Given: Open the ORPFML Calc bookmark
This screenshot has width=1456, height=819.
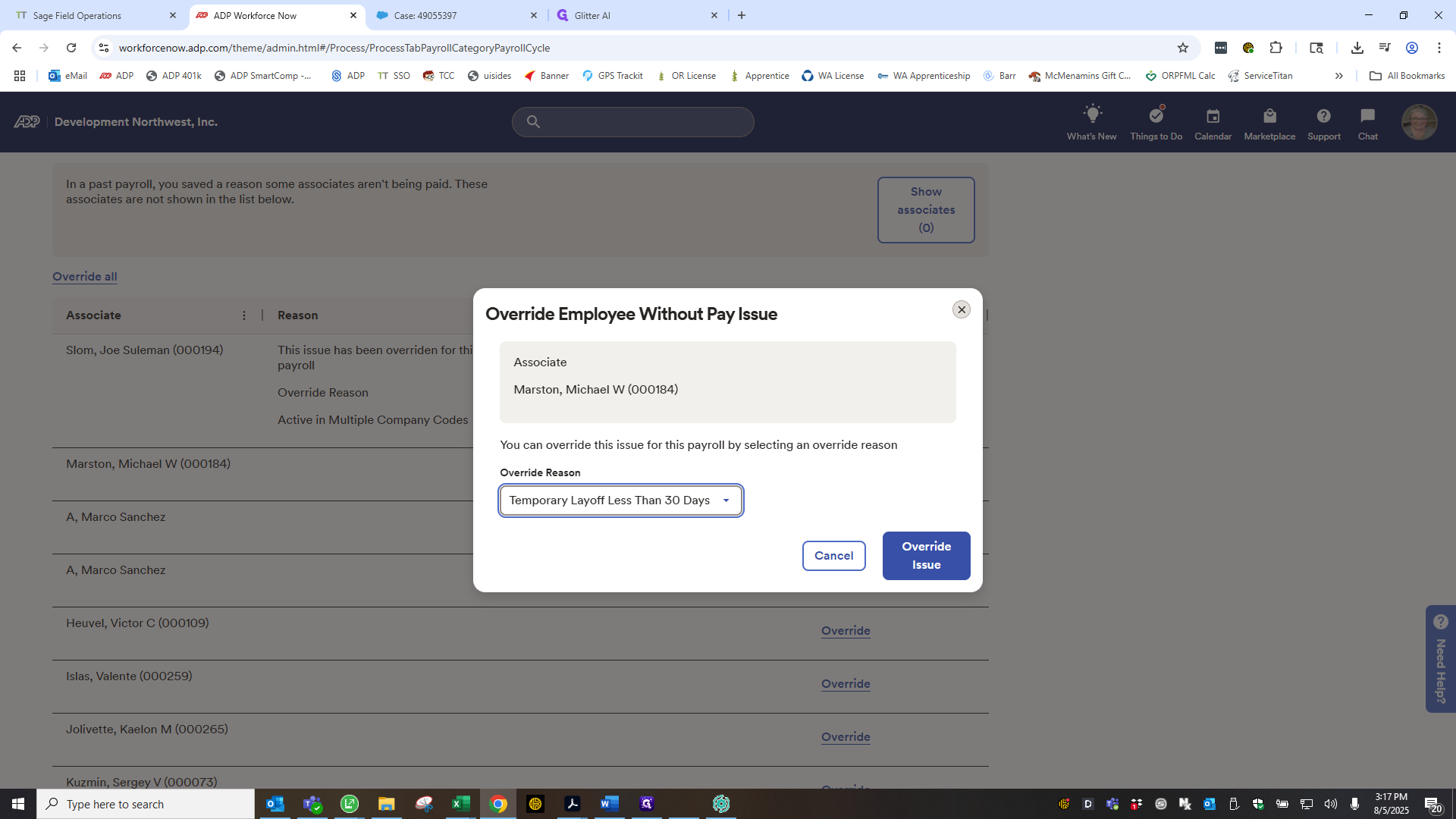Looking at the screenshot, I should click(1181, 76).
